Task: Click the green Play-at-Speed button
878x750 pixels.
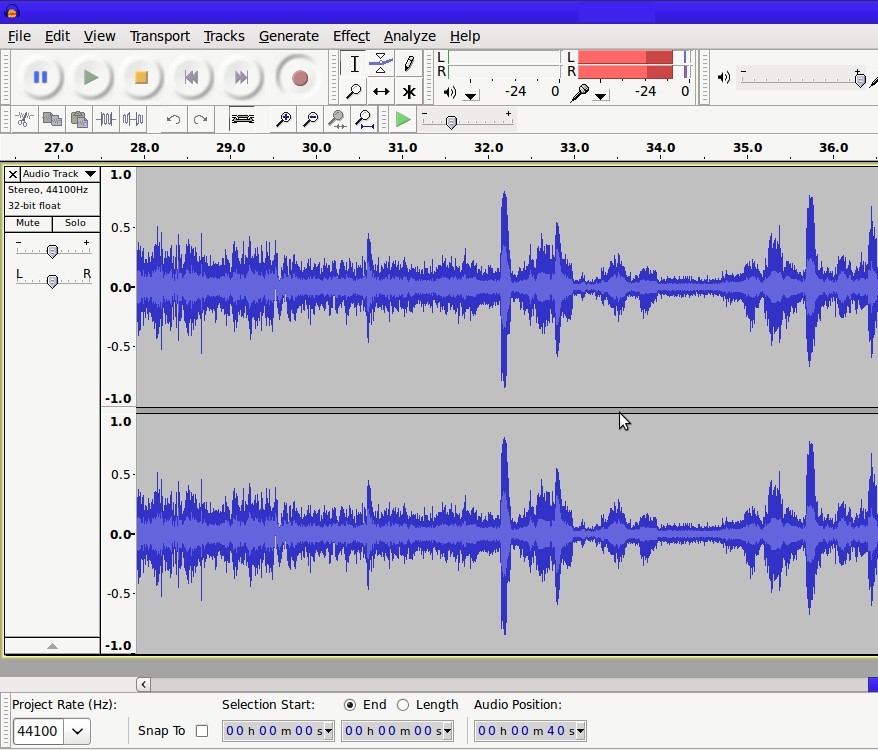Action: 403,119
